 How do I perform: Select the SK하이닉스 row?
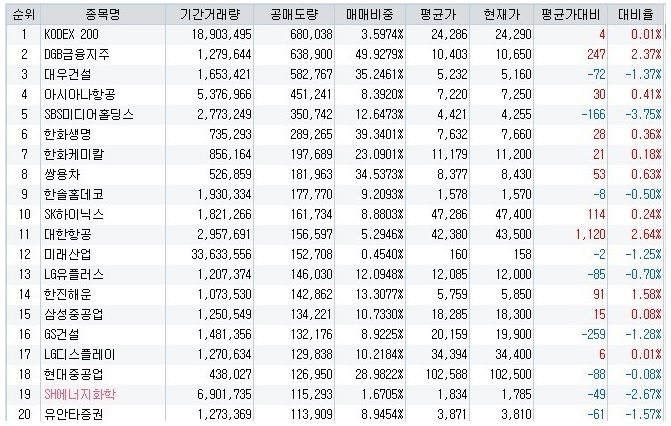coord(336,214)
